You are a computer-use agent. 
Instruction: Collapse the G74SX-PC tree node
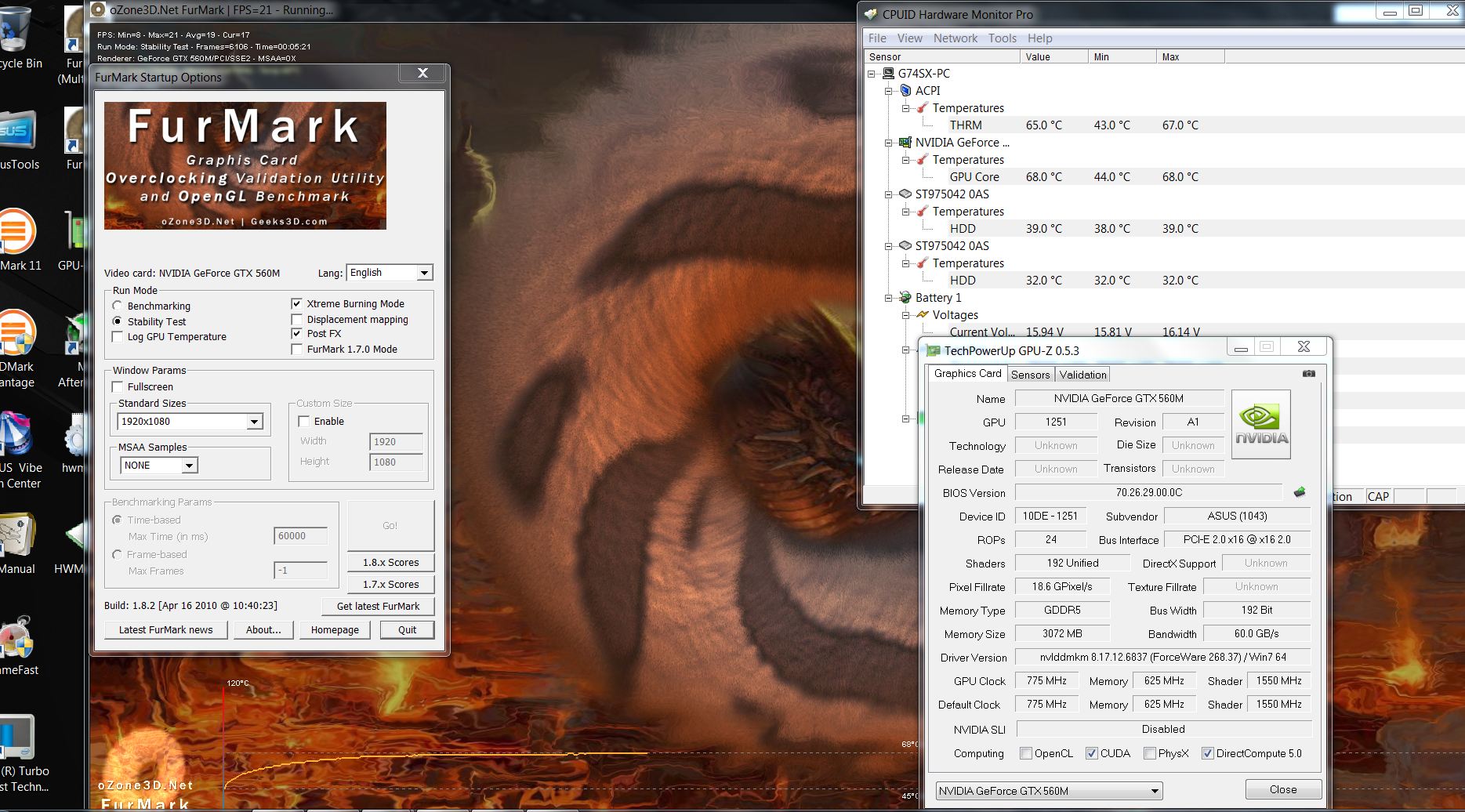(871, 74)
